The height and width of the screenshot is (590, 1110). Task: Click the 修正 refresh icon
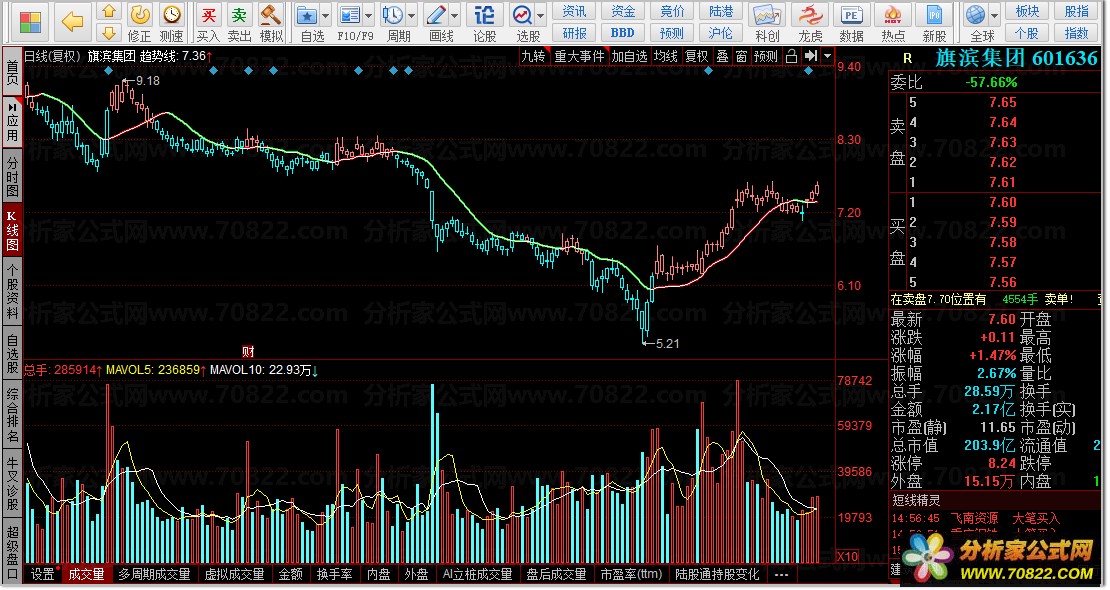[139, 15]
